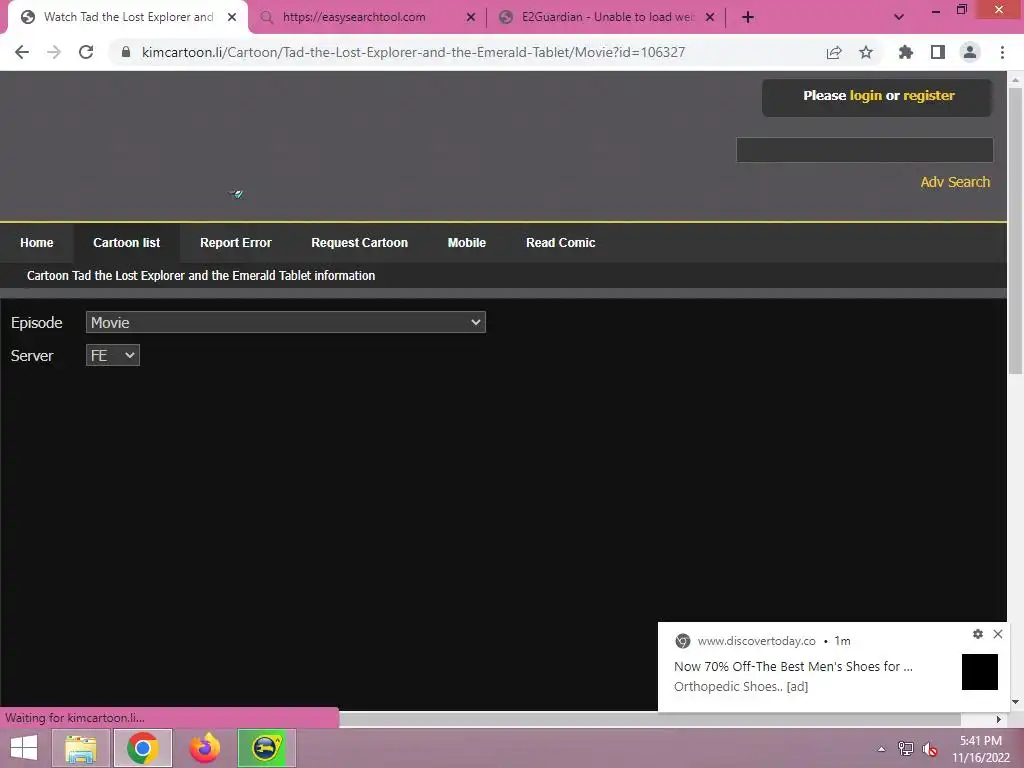This screenshot has height=768, width=1024.
Task: Open Report Error page
Action: coord(236,242)
